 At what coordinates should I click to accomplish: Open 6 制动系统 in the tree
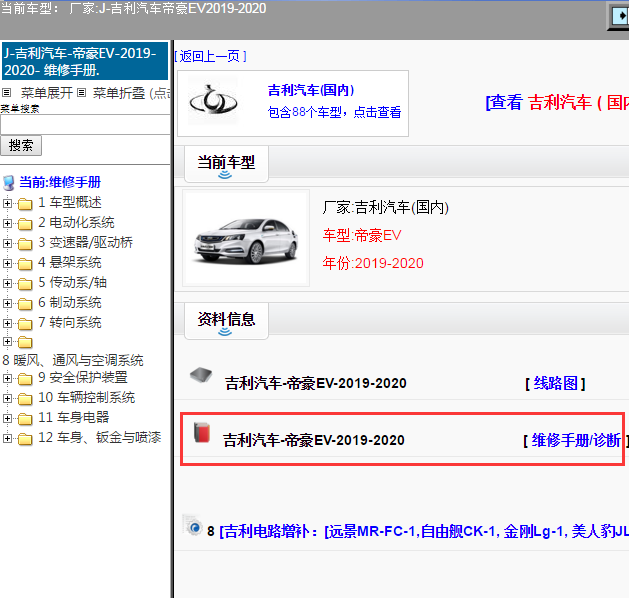pyautogui.click(x=70, y=302)
